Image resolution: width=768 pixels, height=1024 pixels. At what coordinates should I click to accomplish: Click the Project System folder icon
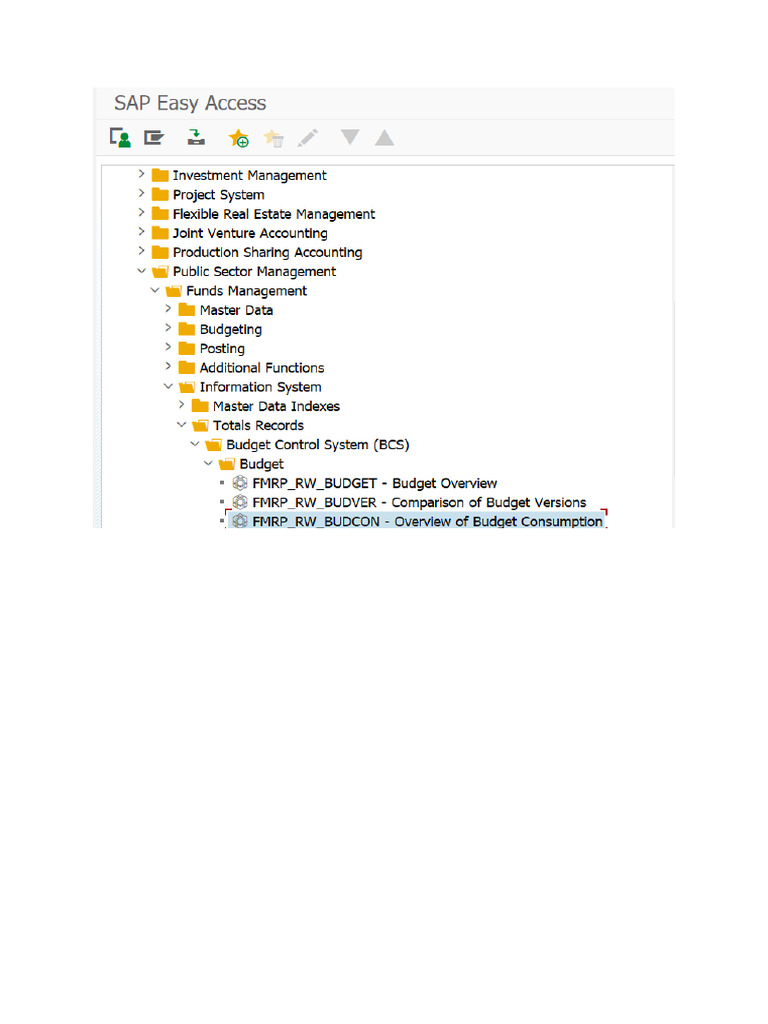tap(160, 194)
